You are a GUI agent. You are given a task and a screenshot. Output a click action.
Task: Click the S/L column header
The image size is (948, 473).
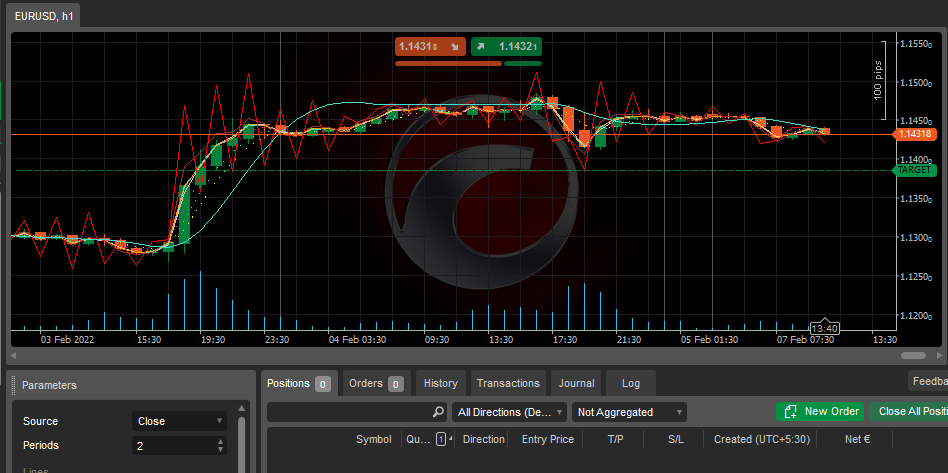[x=675, y=439]
